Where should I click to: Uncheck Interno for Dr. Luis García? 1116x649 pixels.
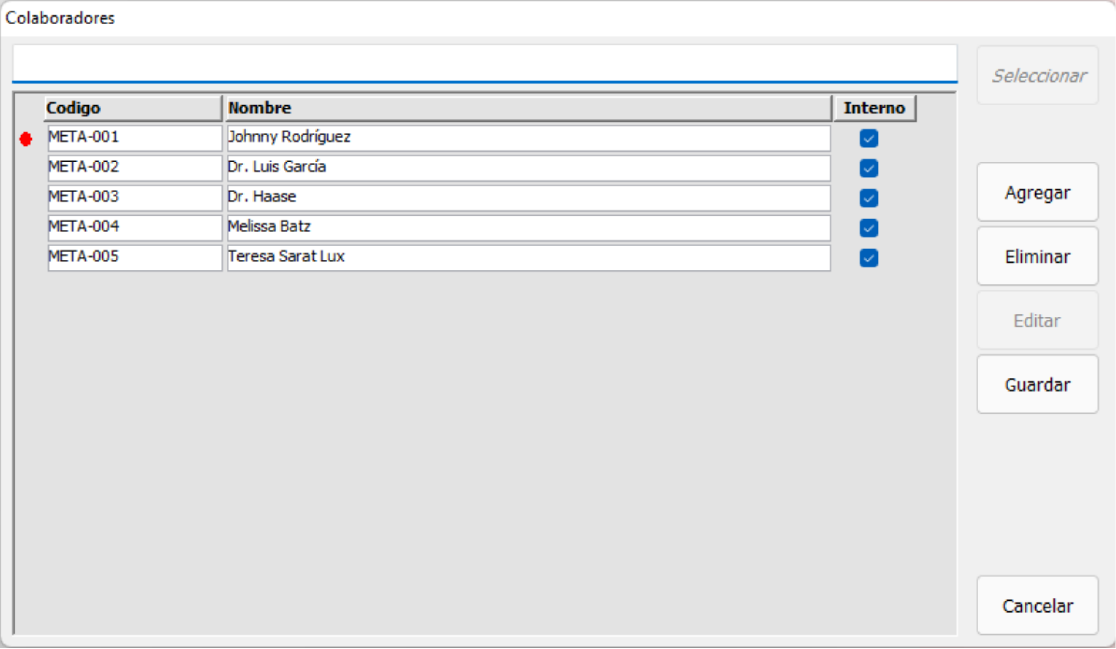click(x=869, y=168)
